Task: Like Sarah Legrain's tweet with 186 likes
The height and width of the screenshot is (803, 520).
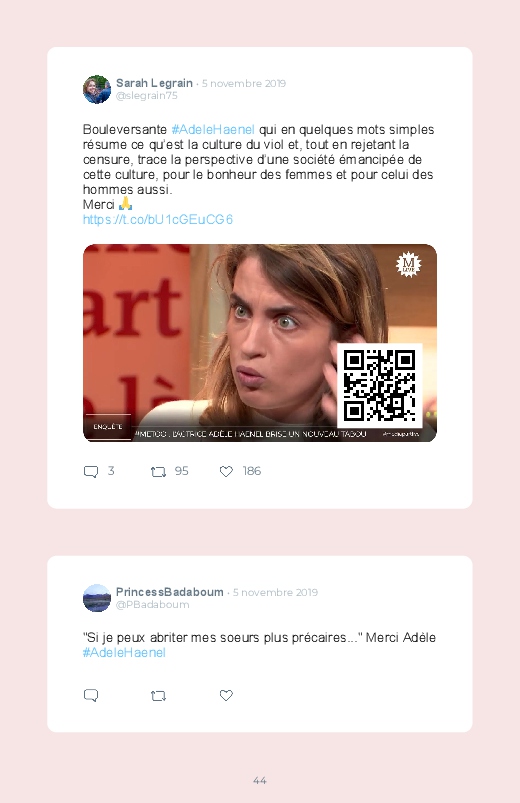Action: [226, 471]
